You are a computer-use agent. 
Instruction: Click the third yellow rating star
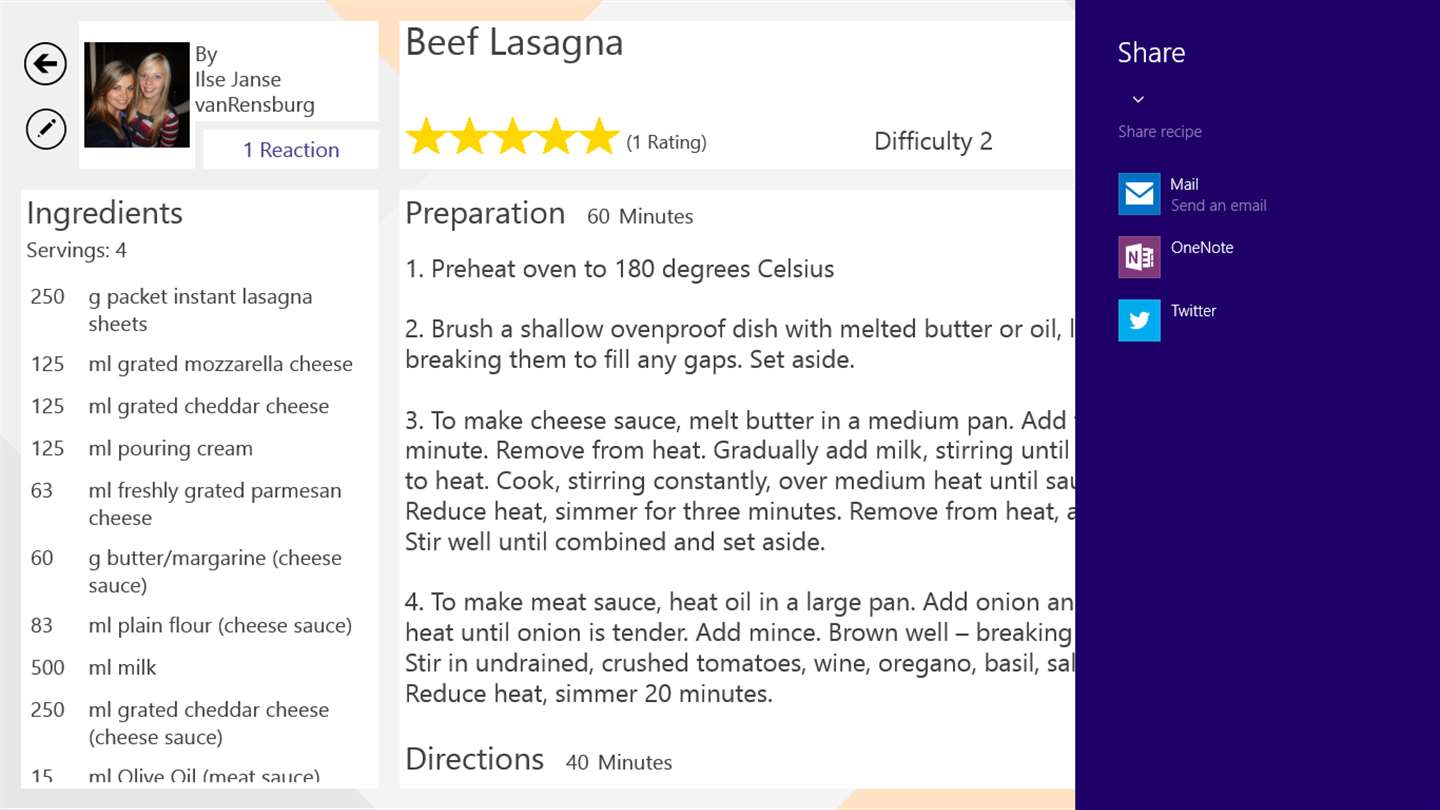tap(512, 137)
